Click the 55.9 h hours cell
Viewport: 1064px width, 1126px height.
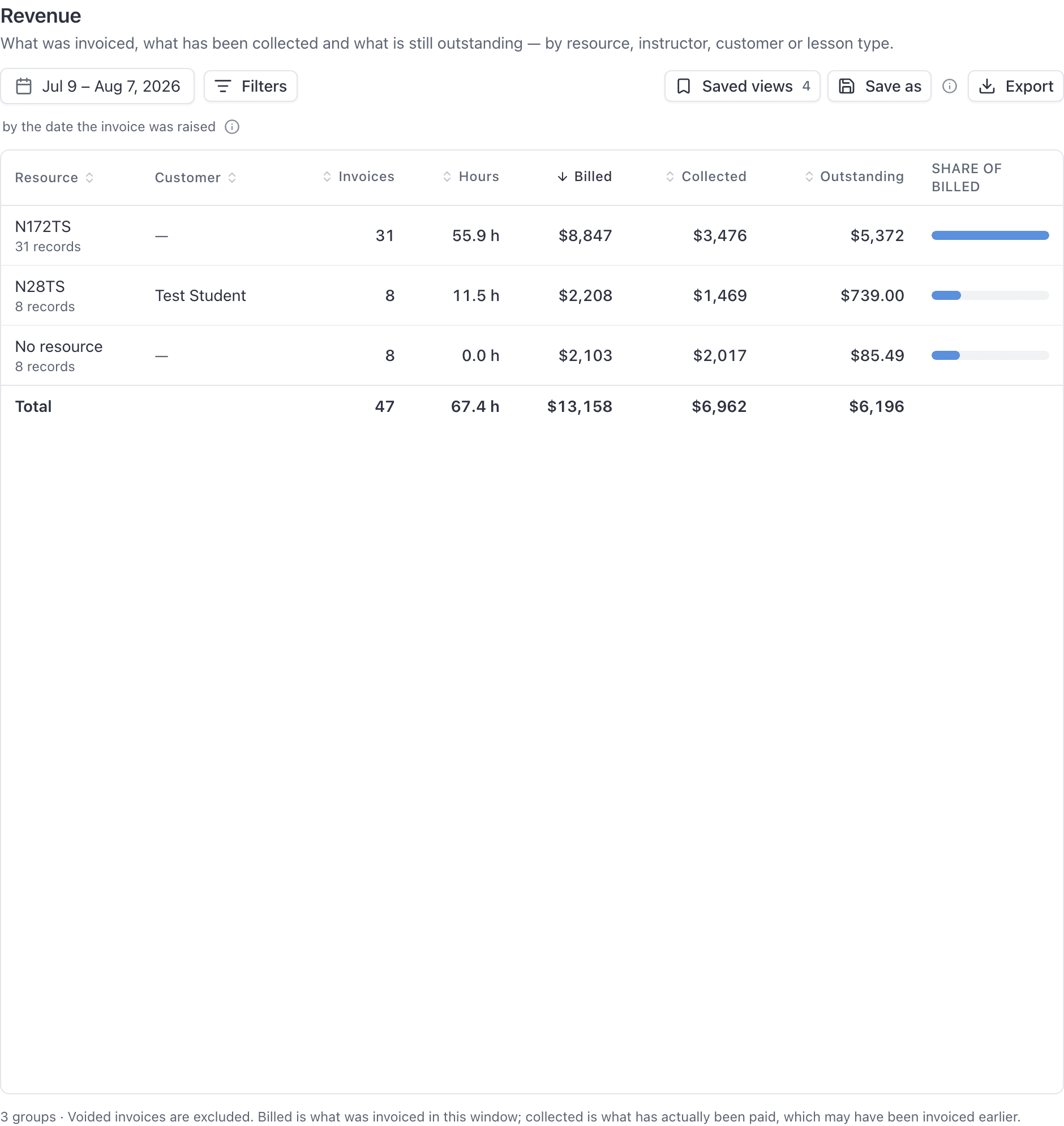tap(475, 235)
